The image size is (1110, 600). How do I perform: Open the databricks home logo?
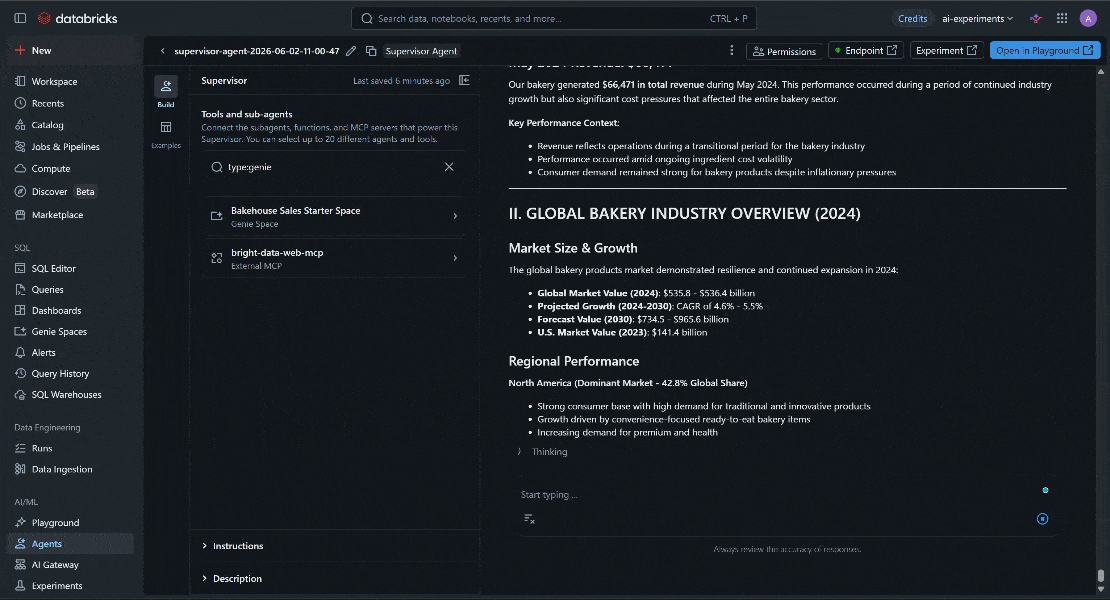coord(78,18)
